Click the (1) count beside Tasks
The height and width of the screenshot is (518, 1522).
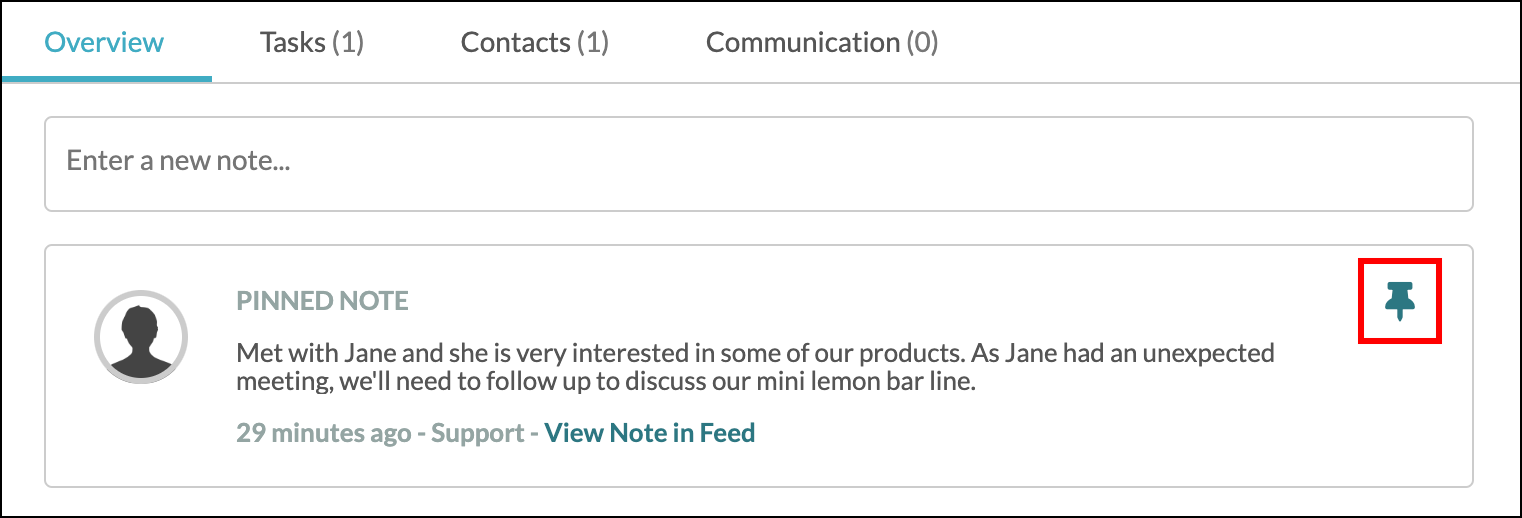click(x=348, y=43)
